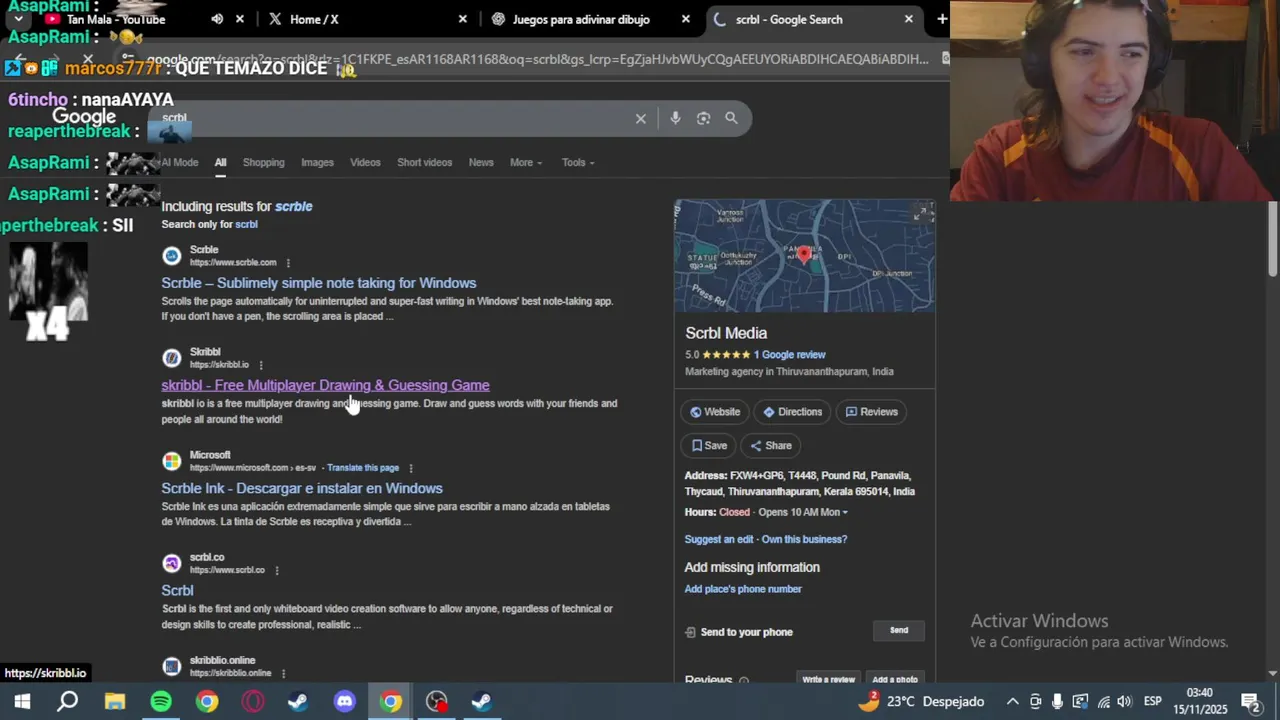
Task: Open Google Lens image search
Action: pyautogui.click(x=703, y=118)
